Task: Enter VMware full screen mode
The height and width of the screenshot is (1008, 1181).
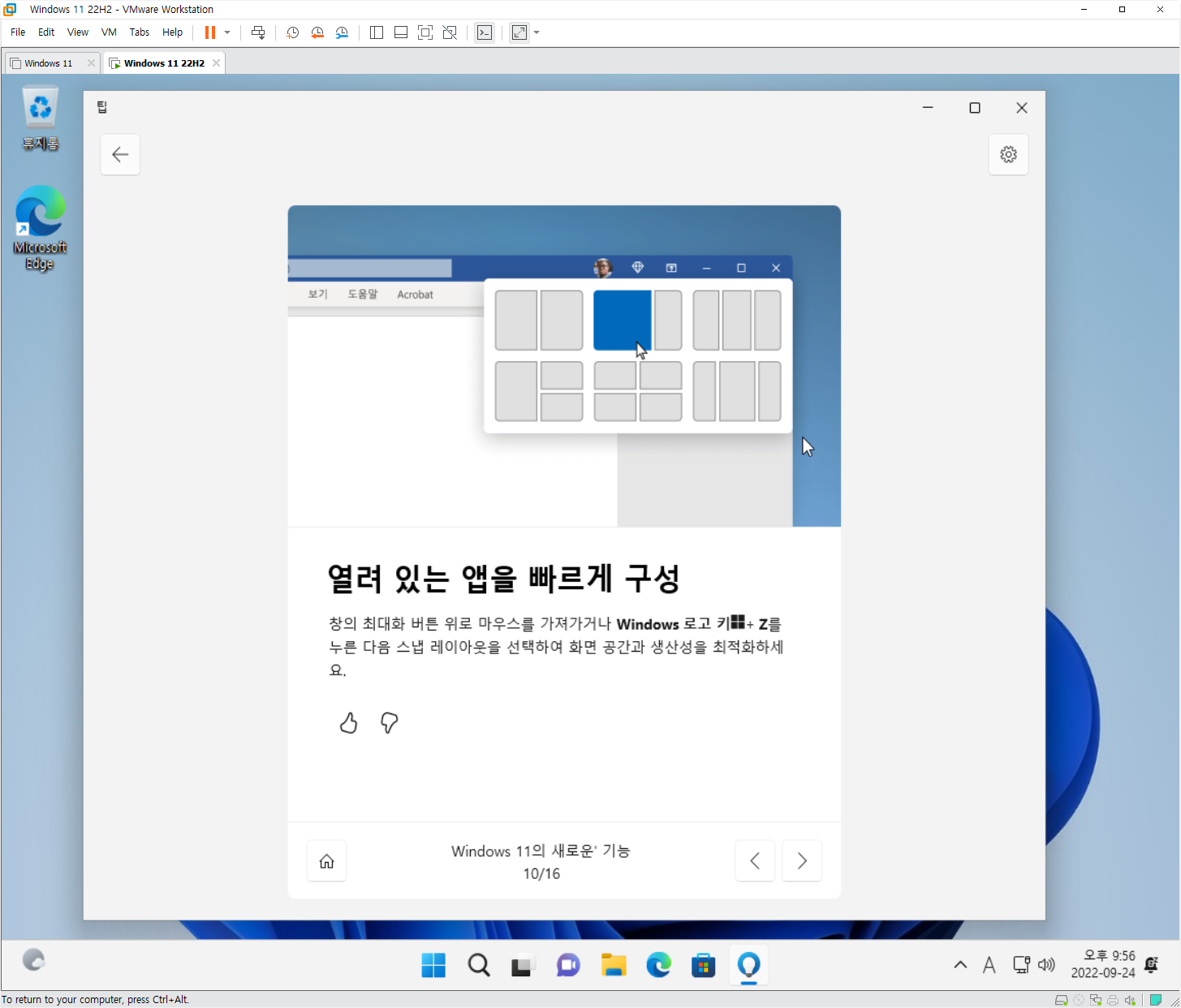Action: tap(425, 32)
